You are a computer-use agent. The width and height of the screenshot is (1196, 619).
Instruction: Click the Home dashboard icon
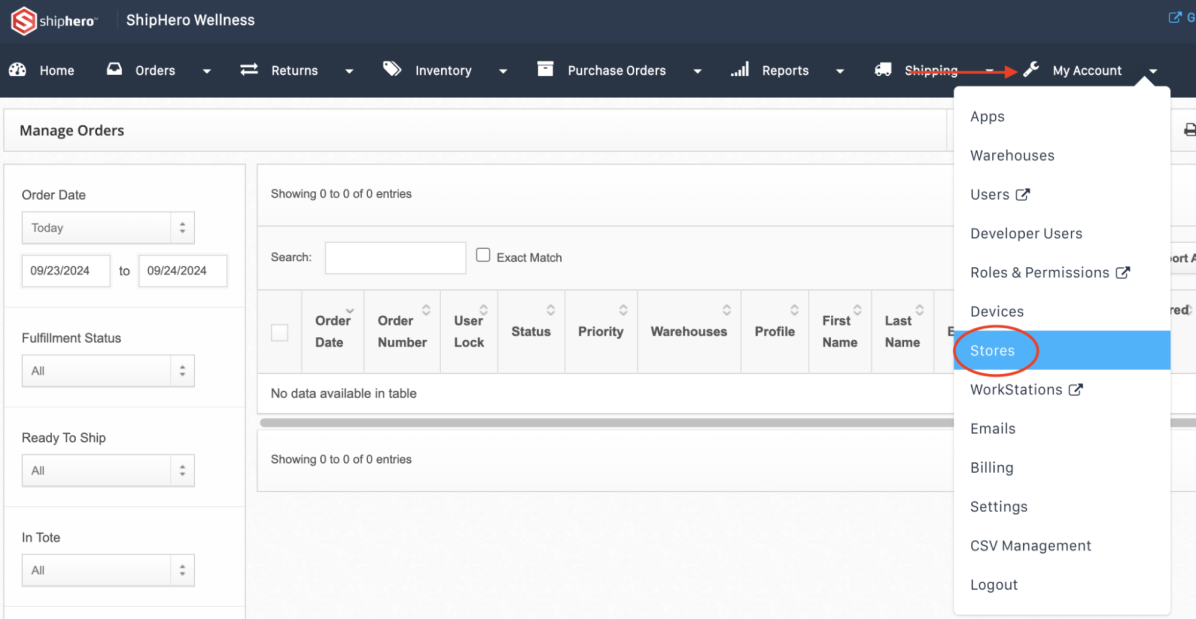click(18, 70)
